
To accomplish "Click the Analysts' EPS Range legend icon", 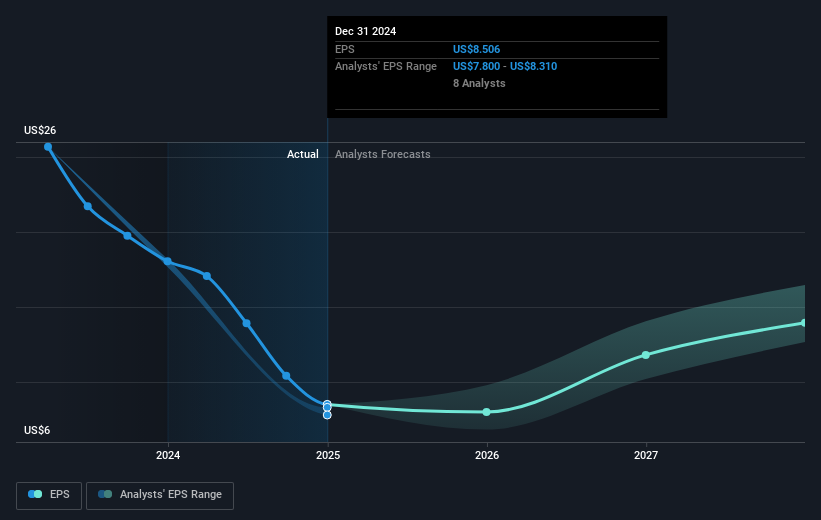I will pos(105,494).
